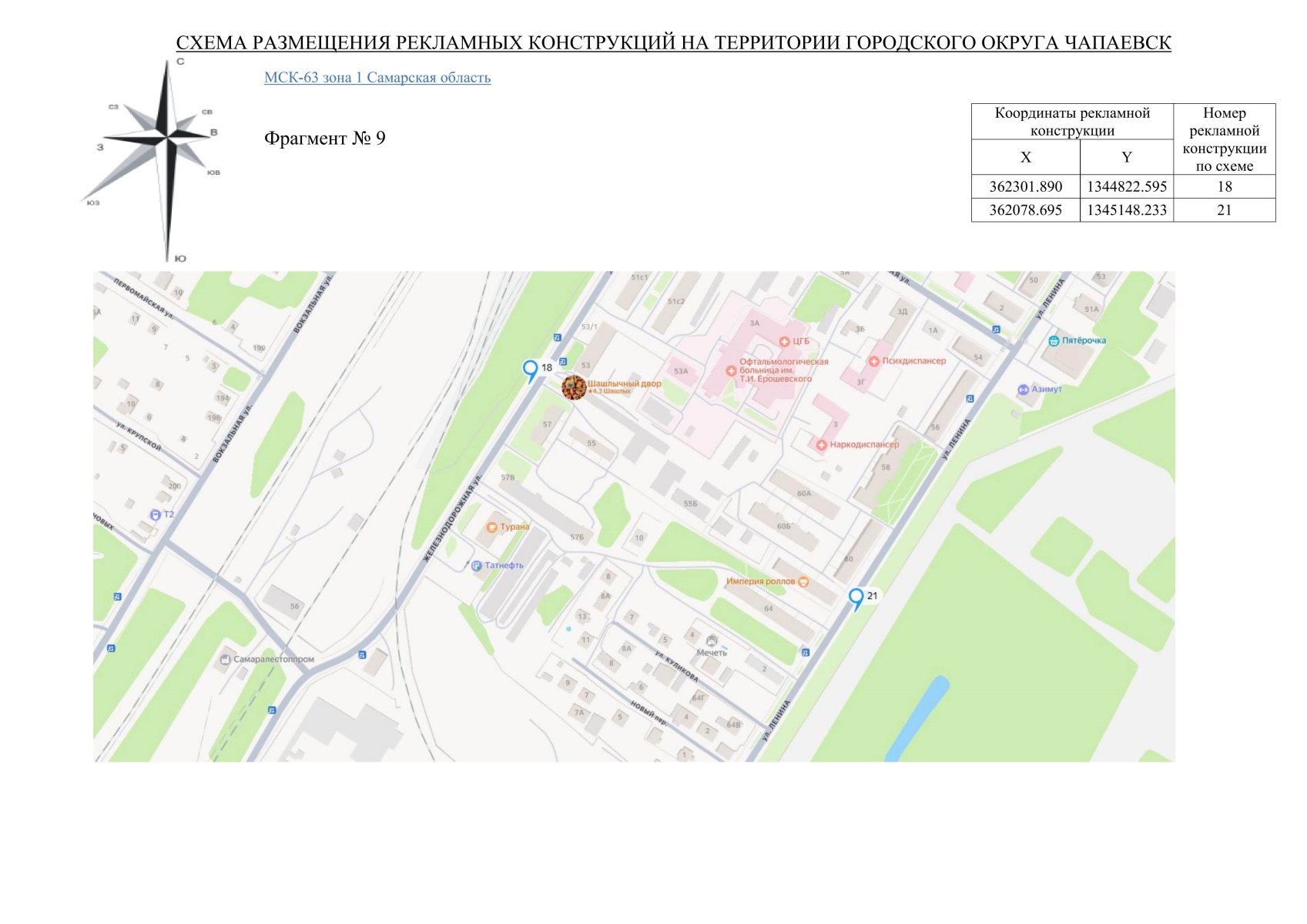
Task: Click the Психдиспансер medical icon
Action: [874, 361]
